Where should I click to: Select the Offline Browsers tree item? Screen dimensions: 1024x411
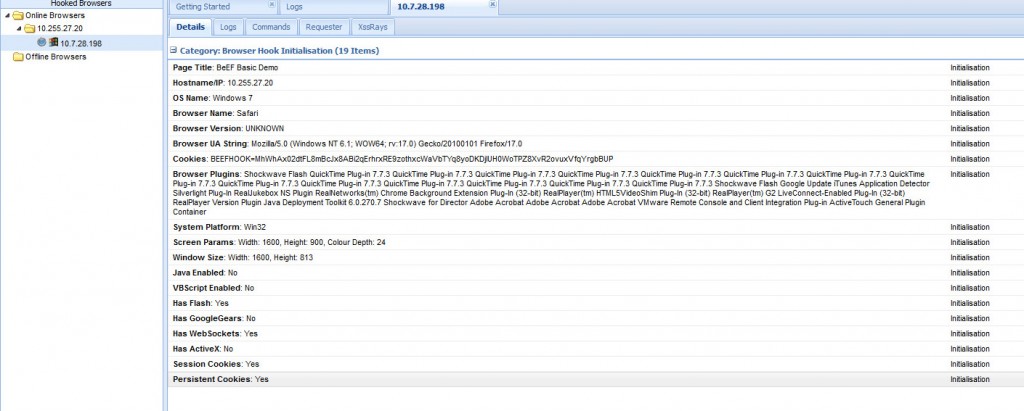tap(55, 57)
